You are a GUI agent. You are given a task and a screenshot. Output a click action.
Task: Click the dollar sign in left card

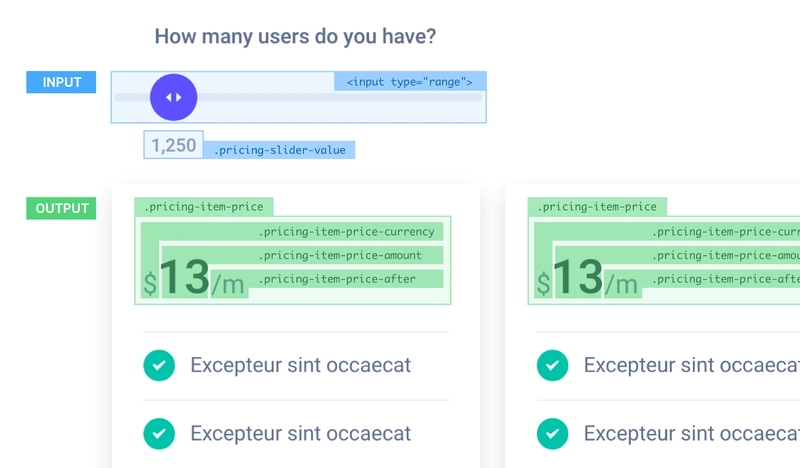(x=150, y=284)
